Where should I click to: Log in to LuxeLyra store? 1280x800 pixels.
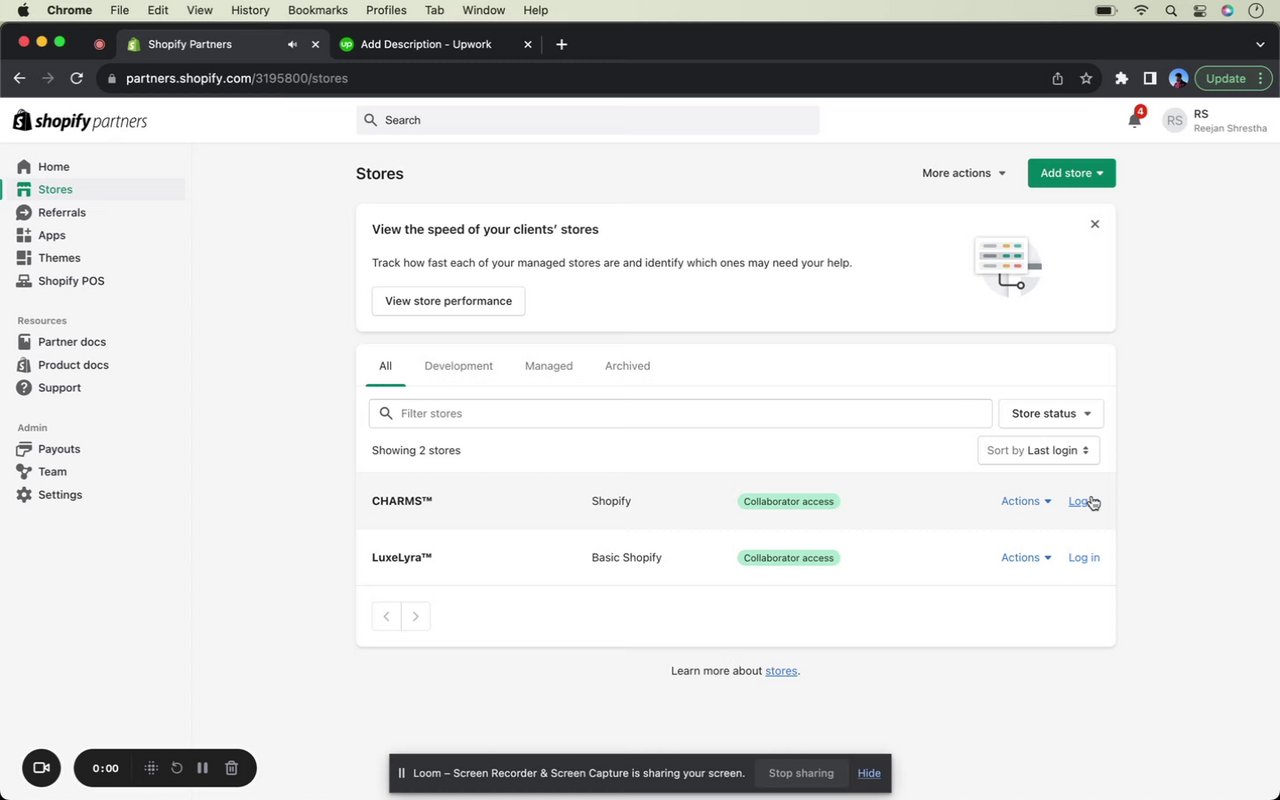[x=1084, y=558]
